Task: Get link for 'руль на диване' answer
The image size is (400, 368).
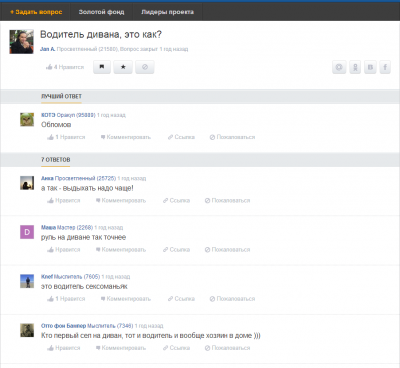Action: pos(176,249)
